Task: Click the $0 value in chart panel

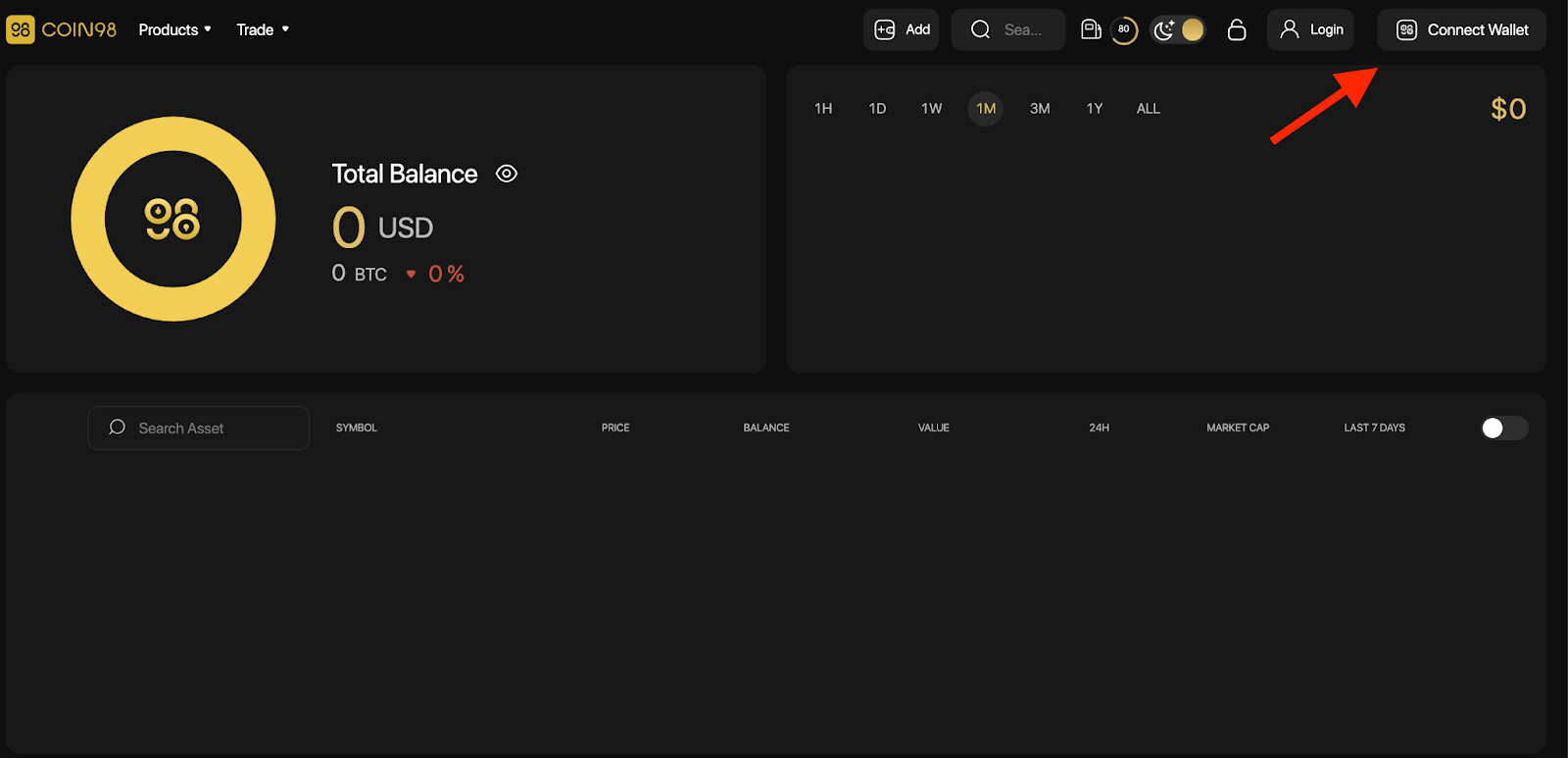Action: click(x=1508, y=109)
